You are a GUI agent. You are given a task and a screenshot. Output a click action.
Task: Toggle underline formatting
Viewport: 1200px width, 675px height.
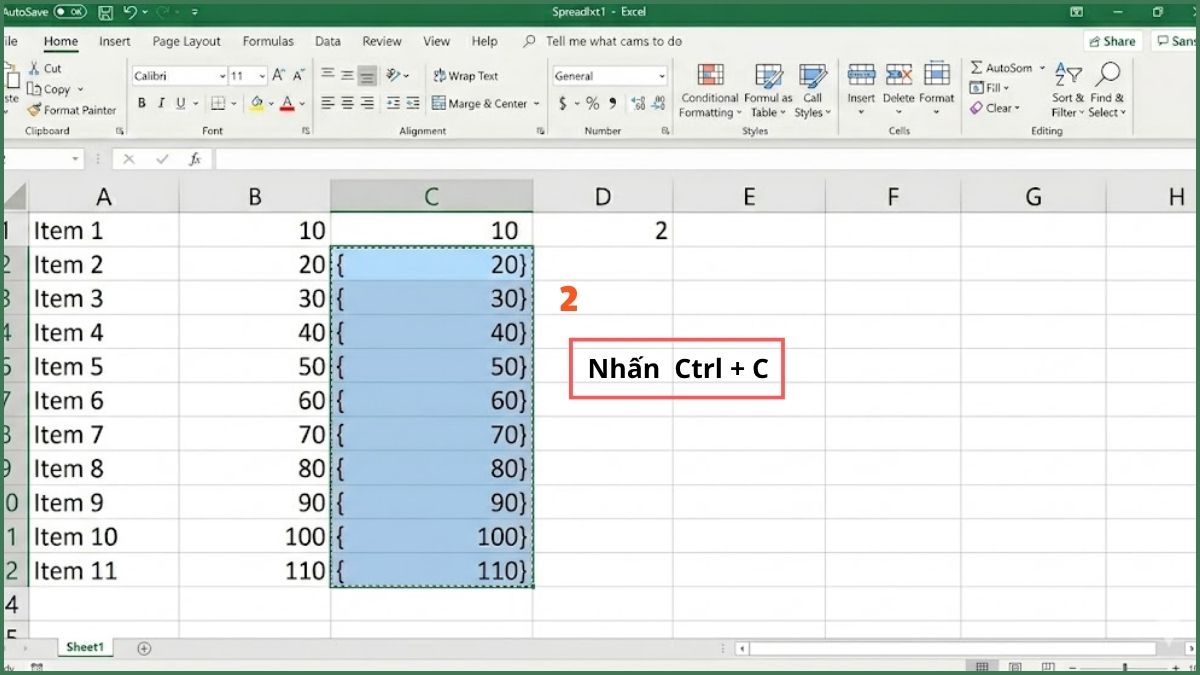coord(181,103)
